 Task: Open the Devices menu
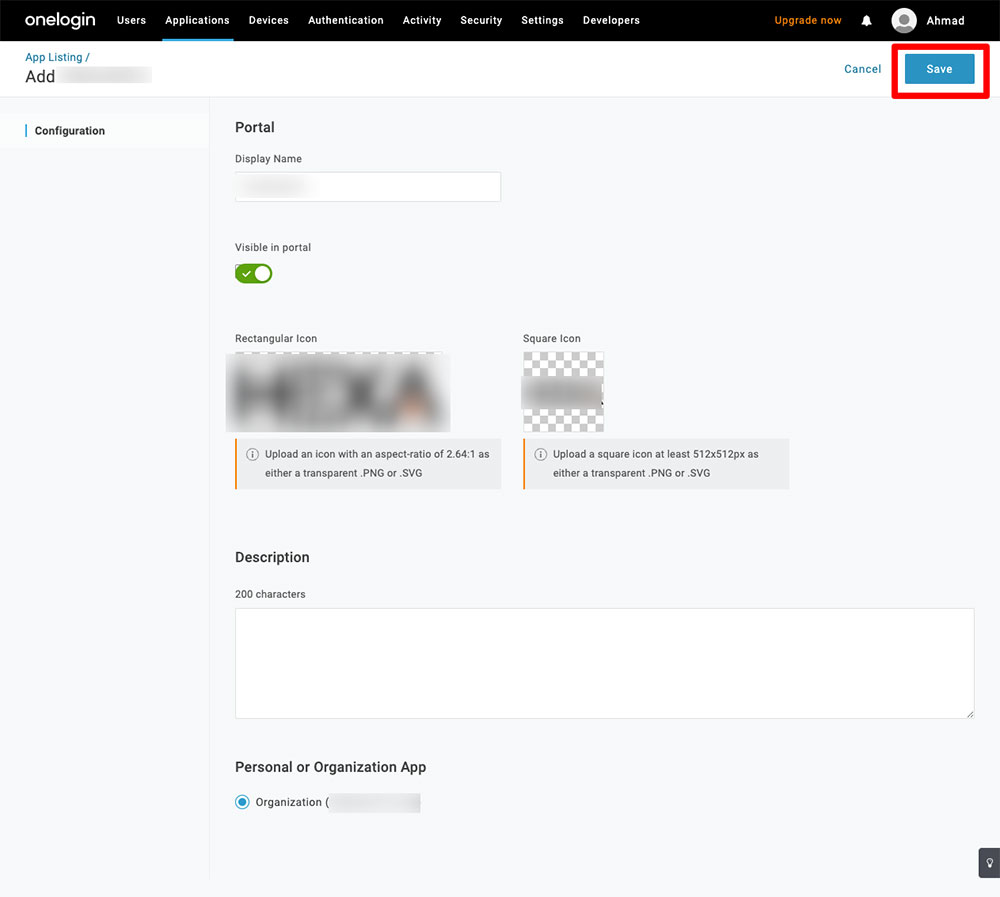pos(268,20)
